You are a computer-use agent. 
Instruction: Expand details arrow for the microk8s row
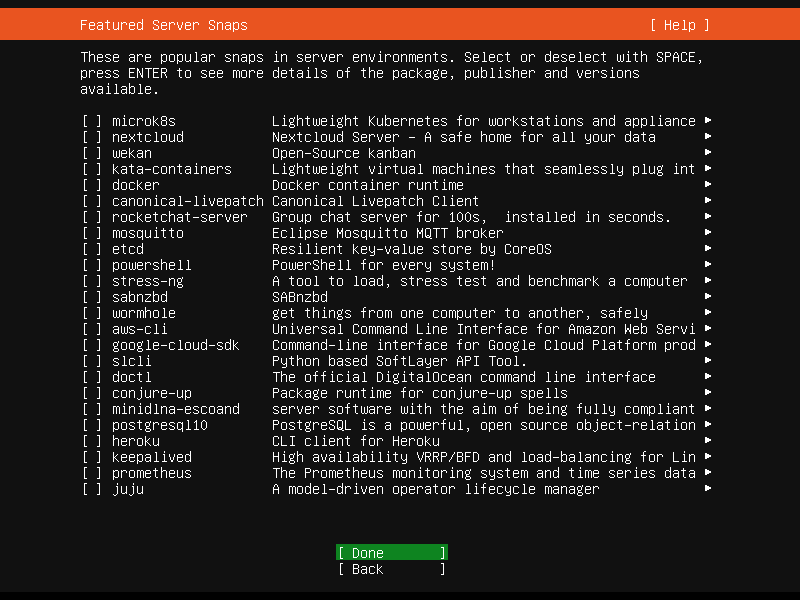pyautogui.click(x=708, y=121)
